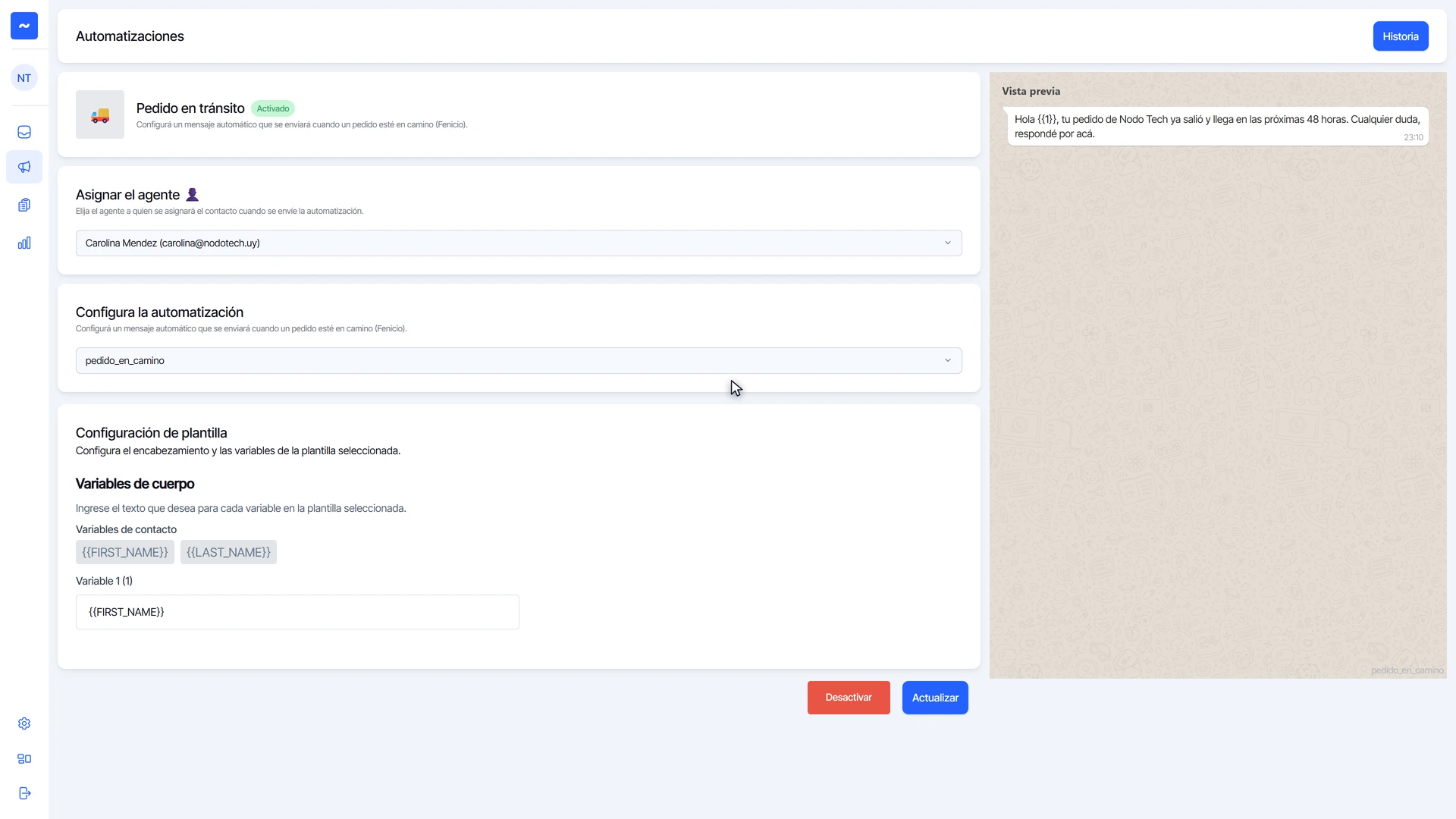Click the Activado status badge
Image resolution: width=1456 pixels, height=819 pixels.
[x=273, y=108]
